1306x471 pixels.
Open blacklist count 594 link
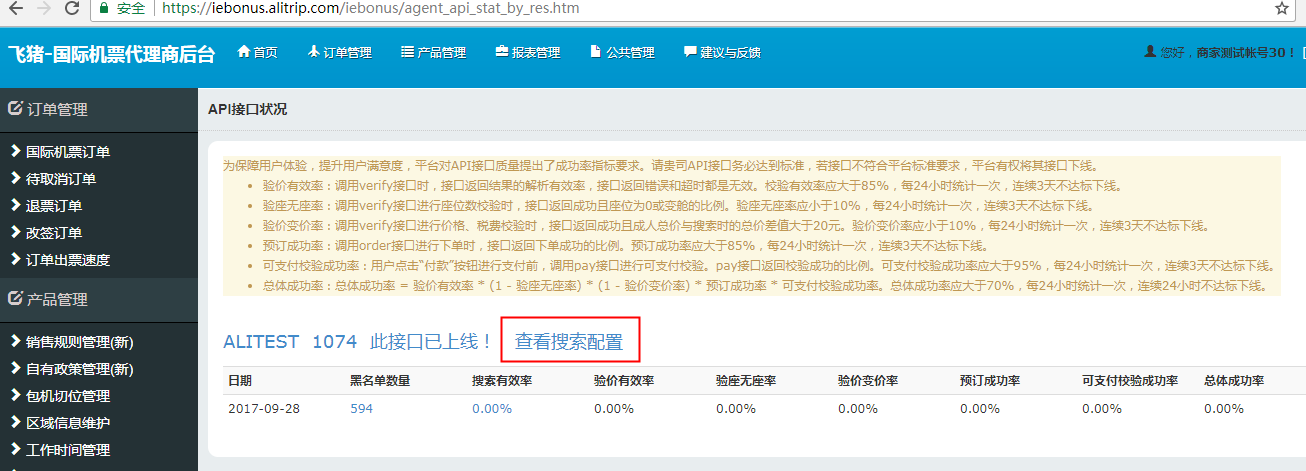tap(361, 408)
